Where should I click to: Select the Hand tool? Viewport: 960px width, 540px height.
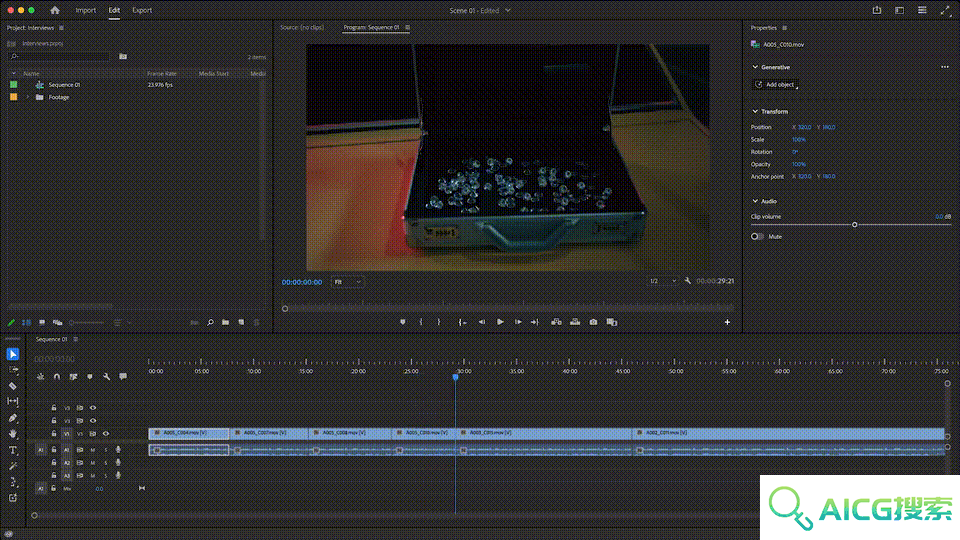click(x=13, y=433)
